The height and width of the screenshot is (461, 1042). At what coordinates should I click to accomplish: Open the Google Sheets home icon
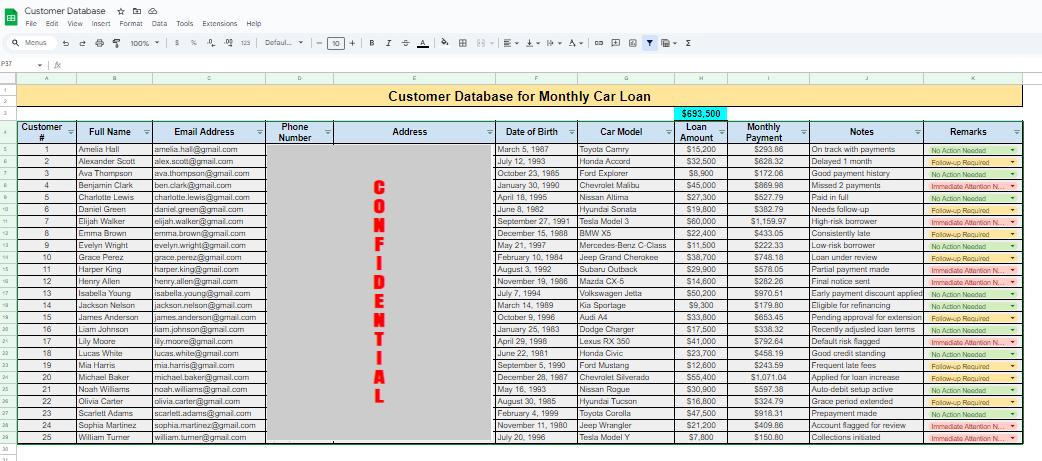pos(11,16)
